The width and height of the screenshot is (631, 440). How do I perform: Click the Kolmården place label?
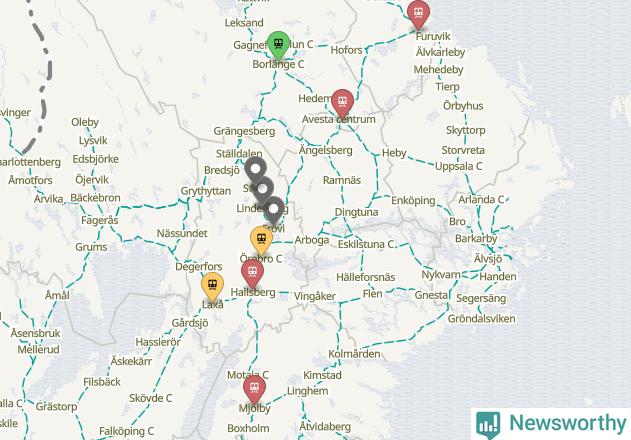tap(354, 353)
